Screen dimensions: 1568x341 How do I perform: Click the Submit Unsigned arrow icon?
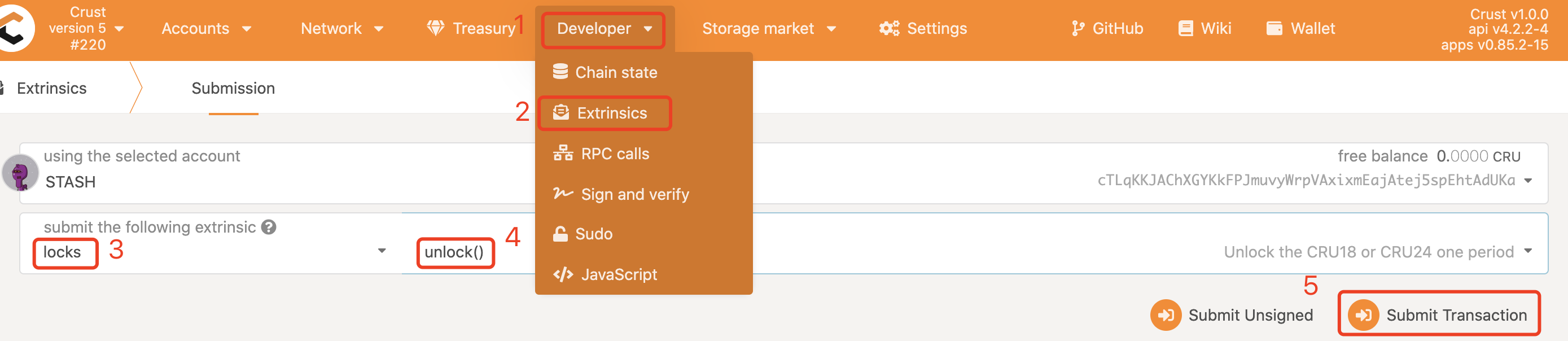coord(1165,315)
